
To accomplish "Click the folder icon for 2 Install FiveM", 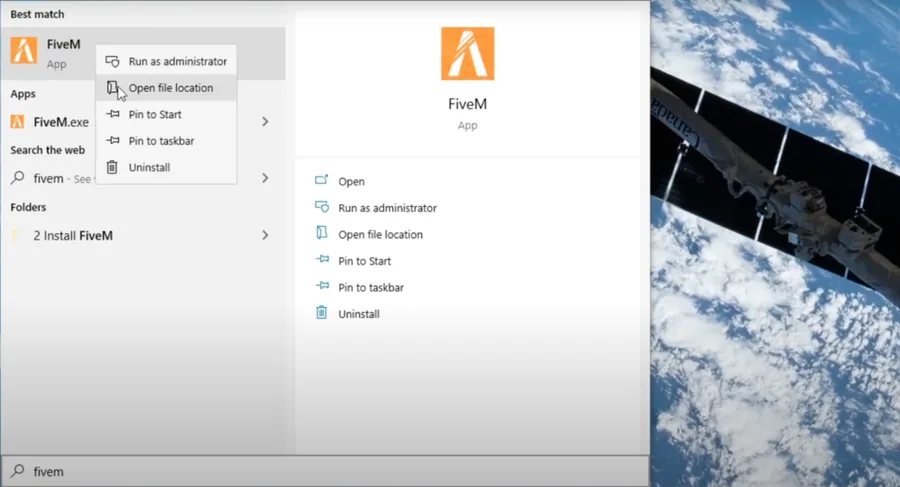I will (17, 235).
